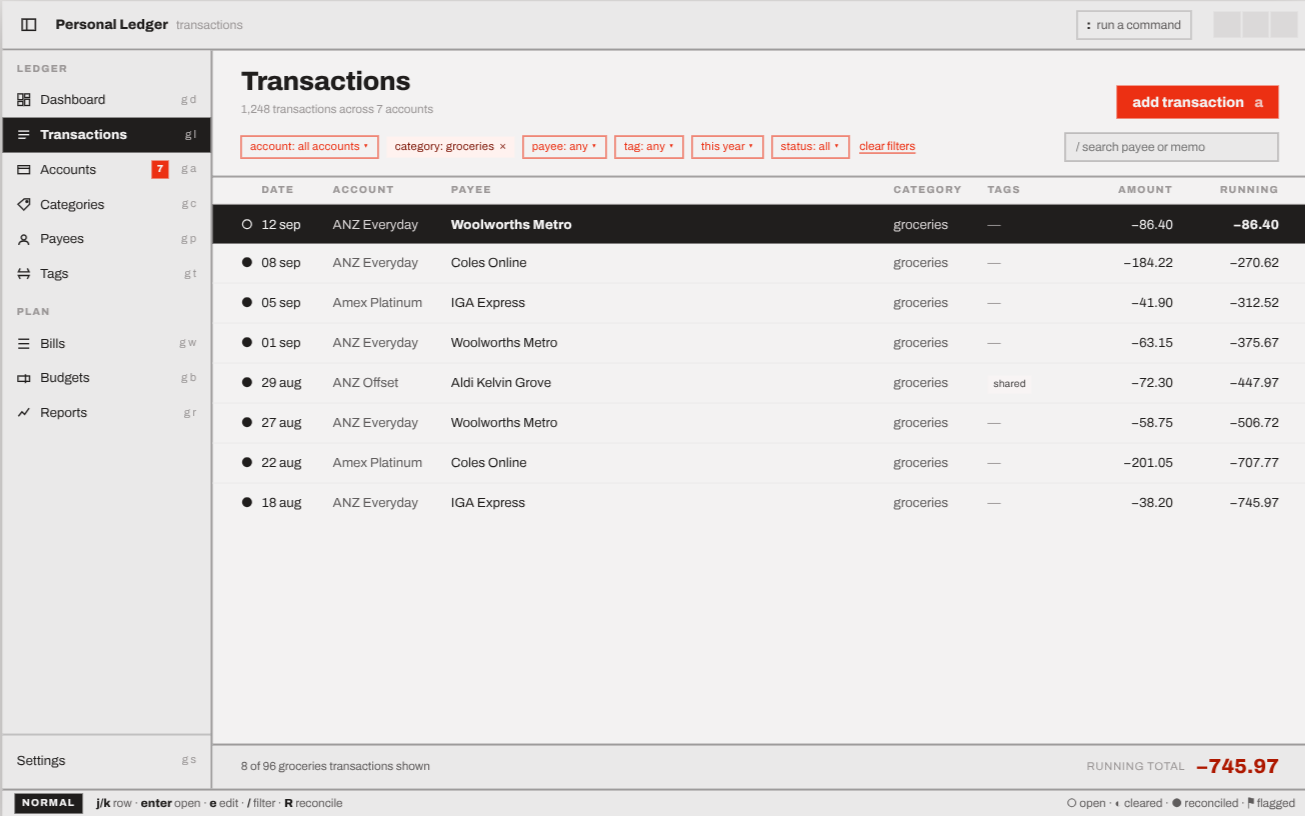Click the Reports chart icon

pyautogui.click(x=24, y=412)
